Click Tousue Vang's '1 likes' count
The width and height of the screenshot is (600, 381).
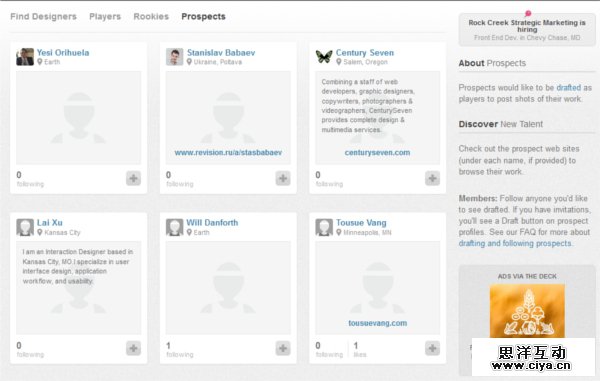[x=359, y=350]
